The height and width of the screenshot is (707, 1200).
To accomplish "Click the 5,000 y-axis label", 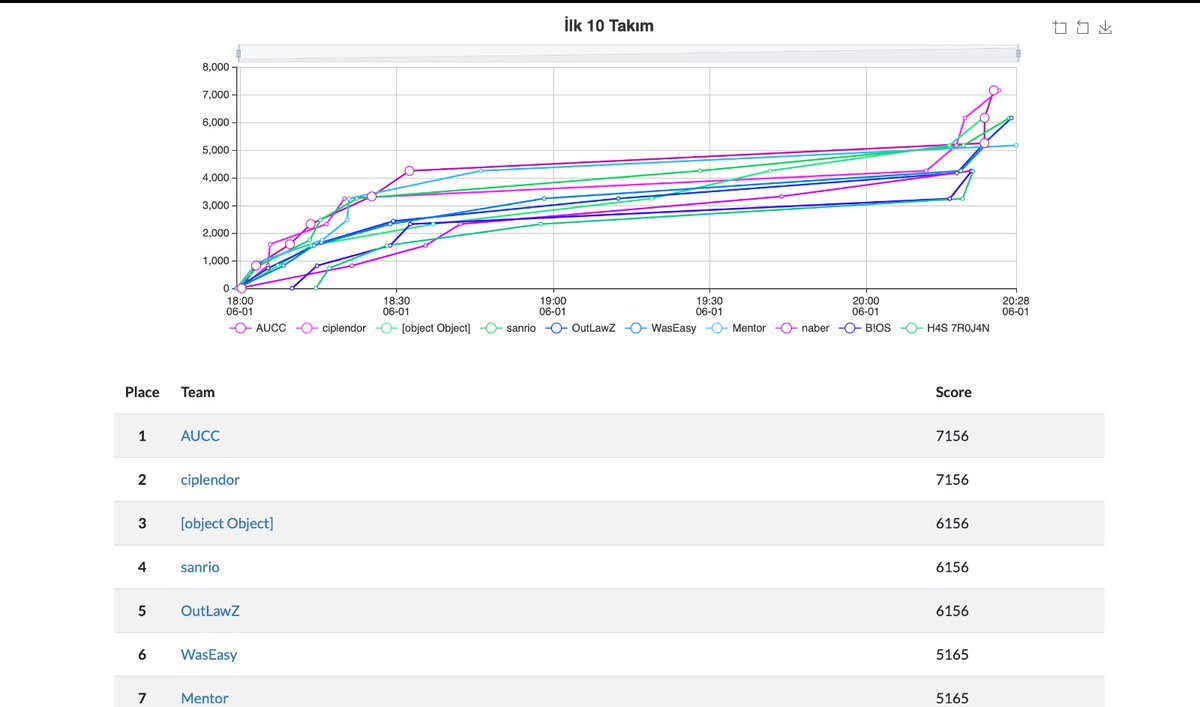I will coord(215,150).
